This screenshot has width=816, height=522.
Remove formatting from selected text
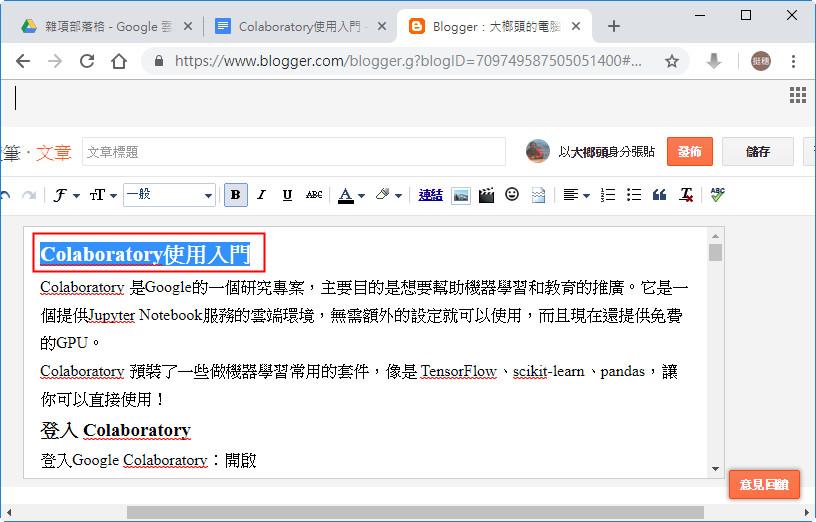[686, 195]
